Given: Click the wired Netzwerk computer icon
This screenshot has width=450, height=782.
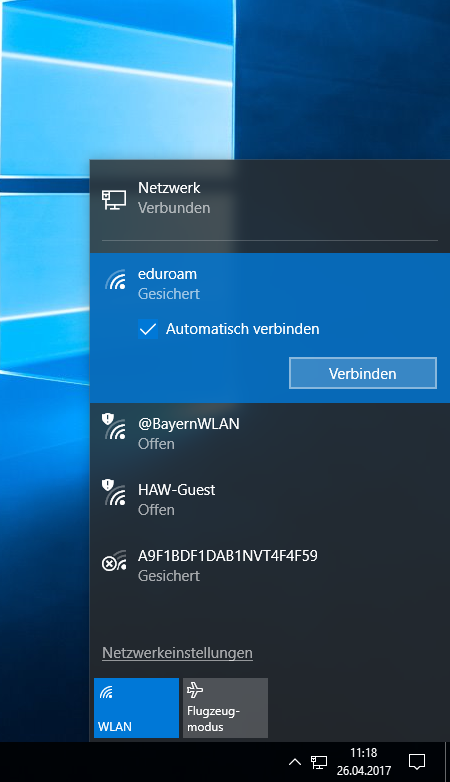Looking at the screenshot, I should [114, 199].
